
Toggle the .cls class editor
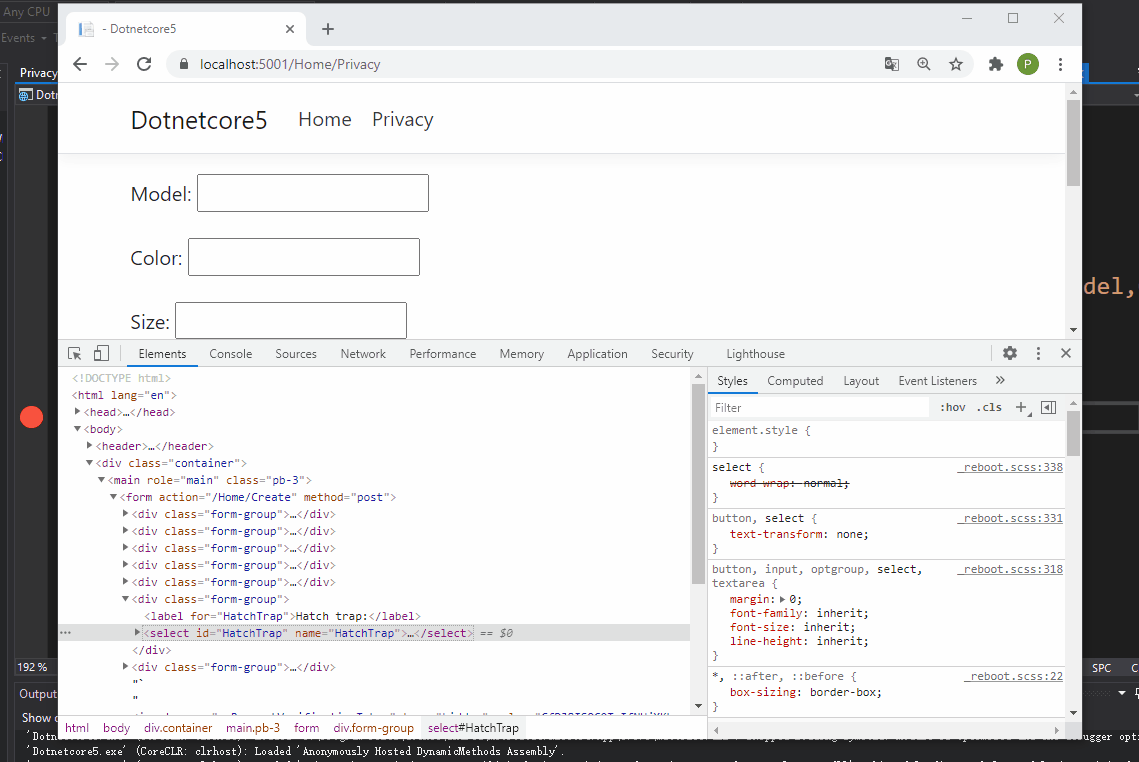989,407
